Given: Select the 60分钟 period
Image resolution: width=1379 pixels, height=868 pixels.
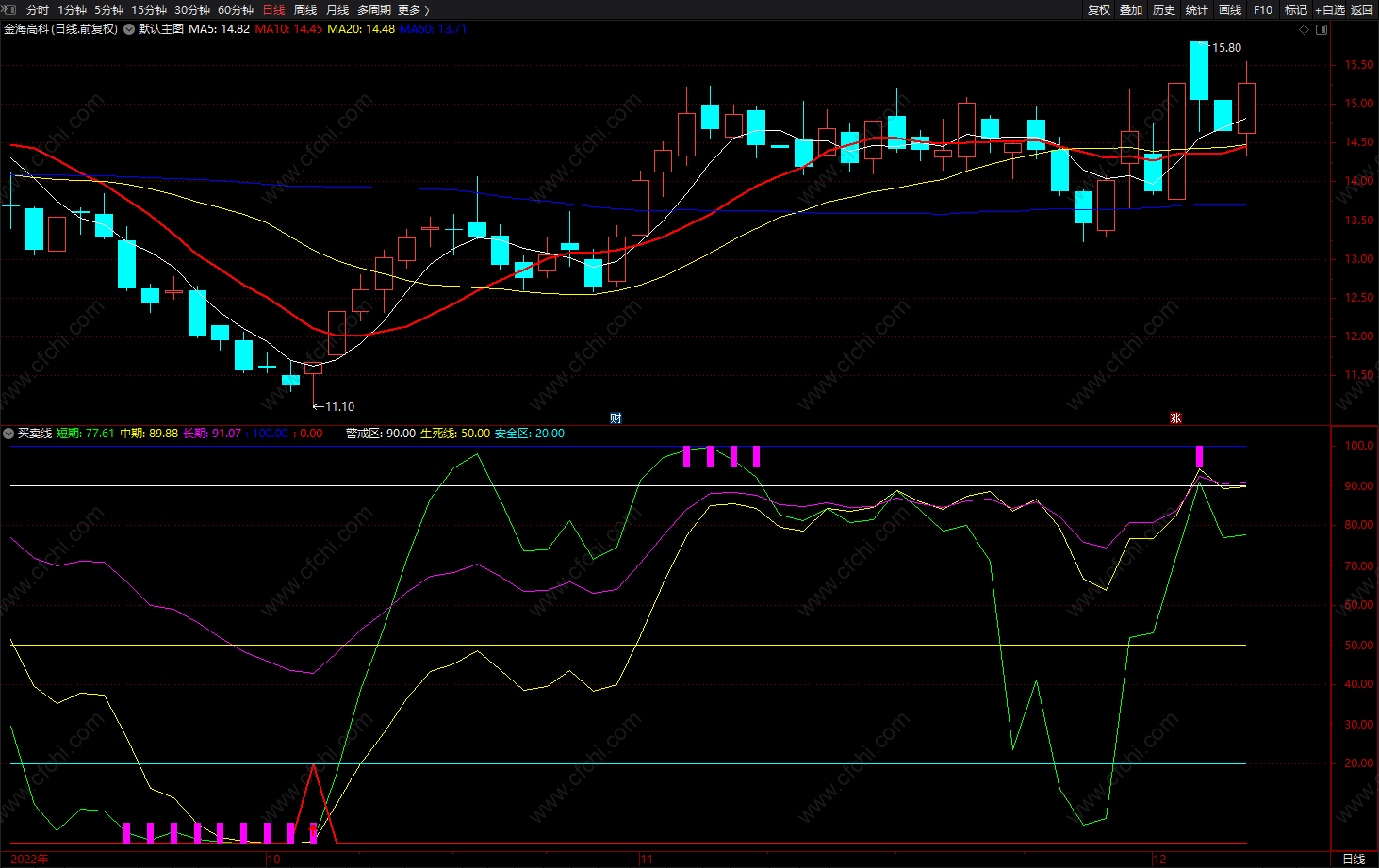Looking at the screenshot, I should [236, 9].
